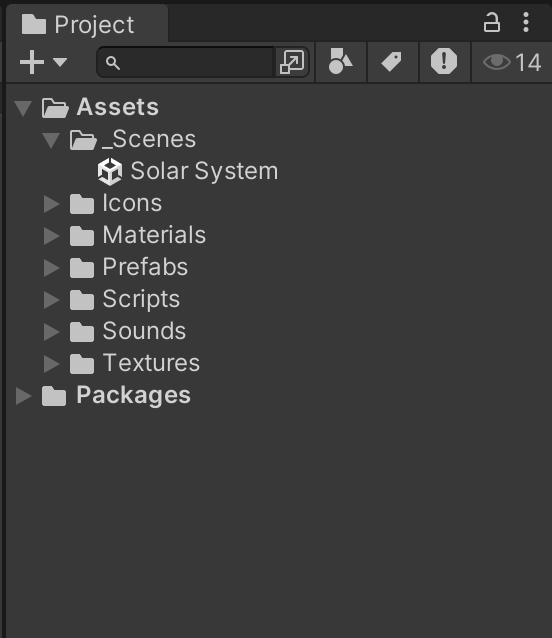Toggle the Project panel lock
552x638 pixels.
pos(491,22)
